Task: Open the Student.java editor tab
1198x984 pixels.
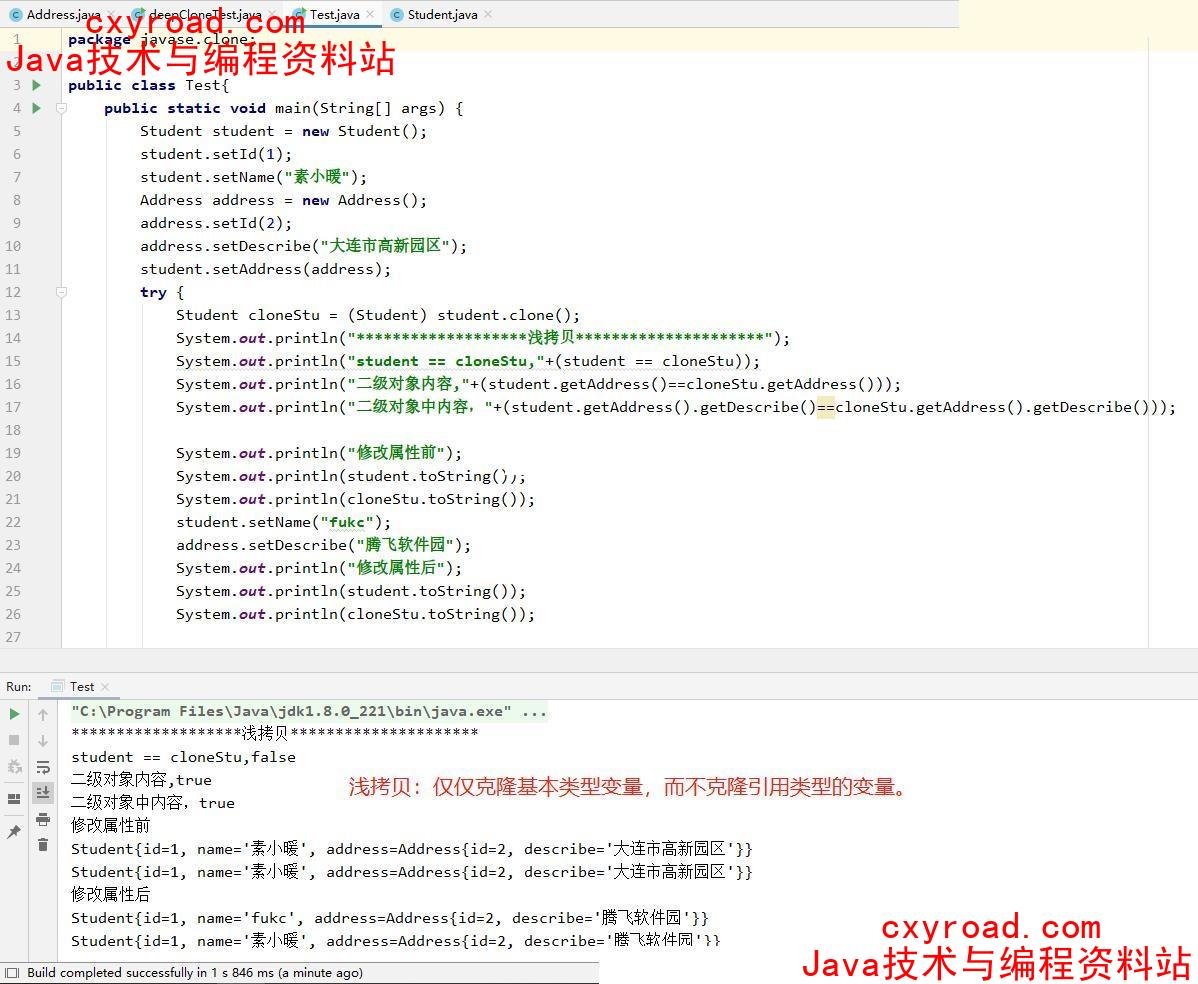Action: coord(442,15)
